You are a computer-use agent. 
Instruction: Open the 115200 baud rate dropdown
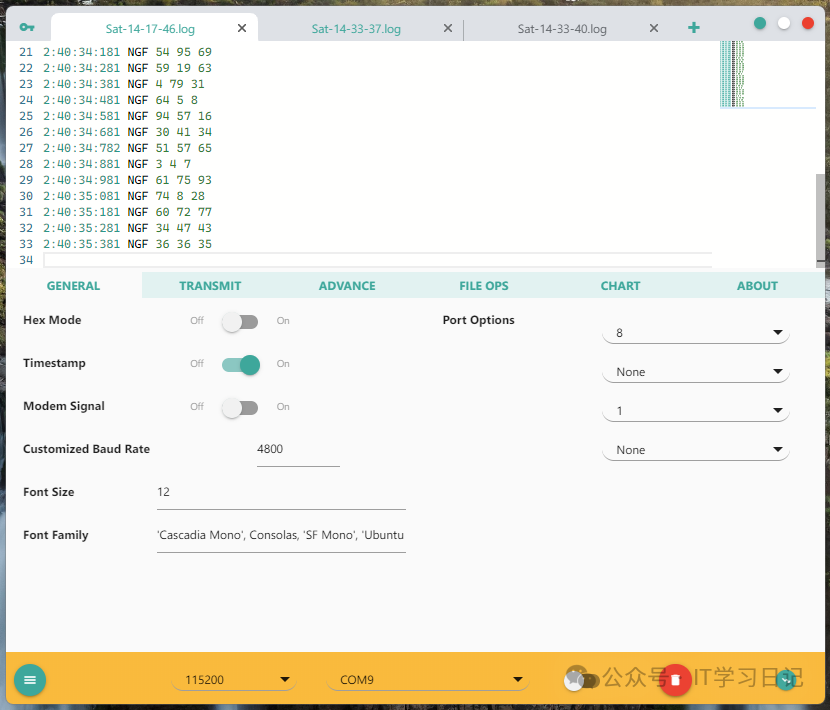[x=234, y=680]
